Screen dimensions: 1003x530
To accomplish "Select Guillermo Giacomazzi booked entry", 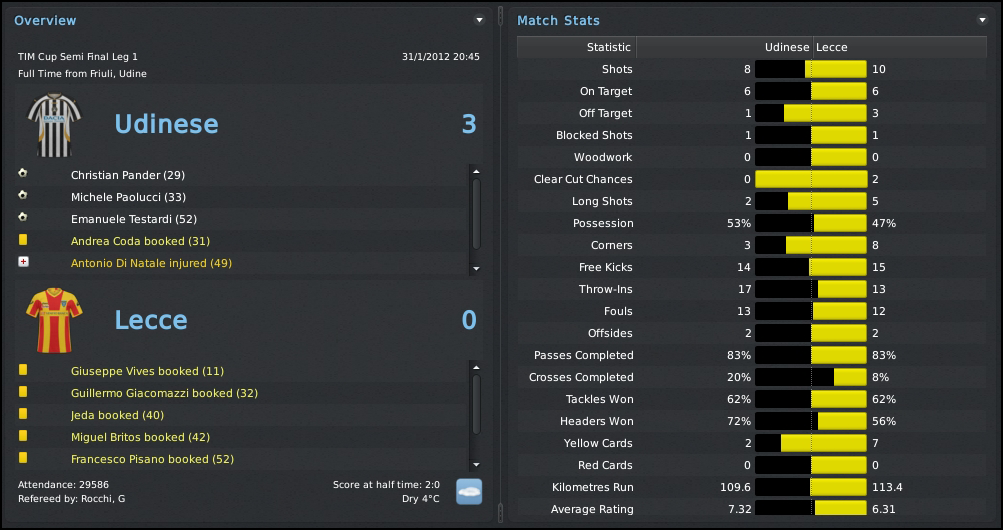I will coord(164,393).
